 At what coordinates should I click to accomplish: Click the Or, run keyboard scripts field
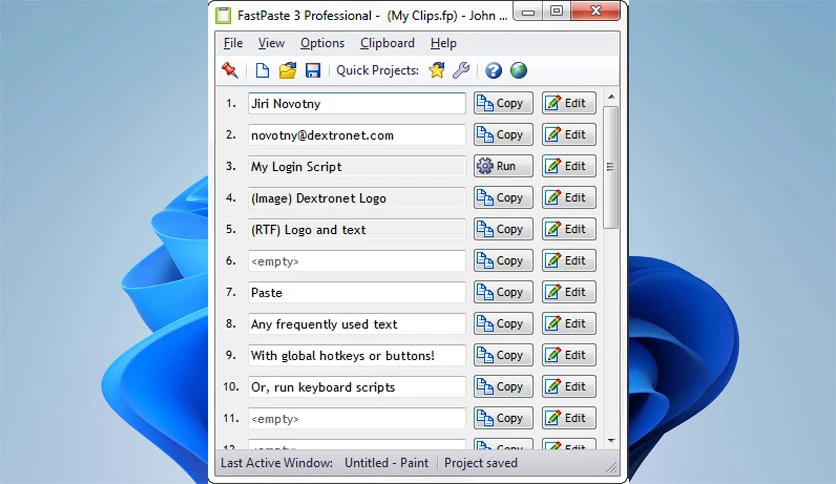tap(357, 386)
